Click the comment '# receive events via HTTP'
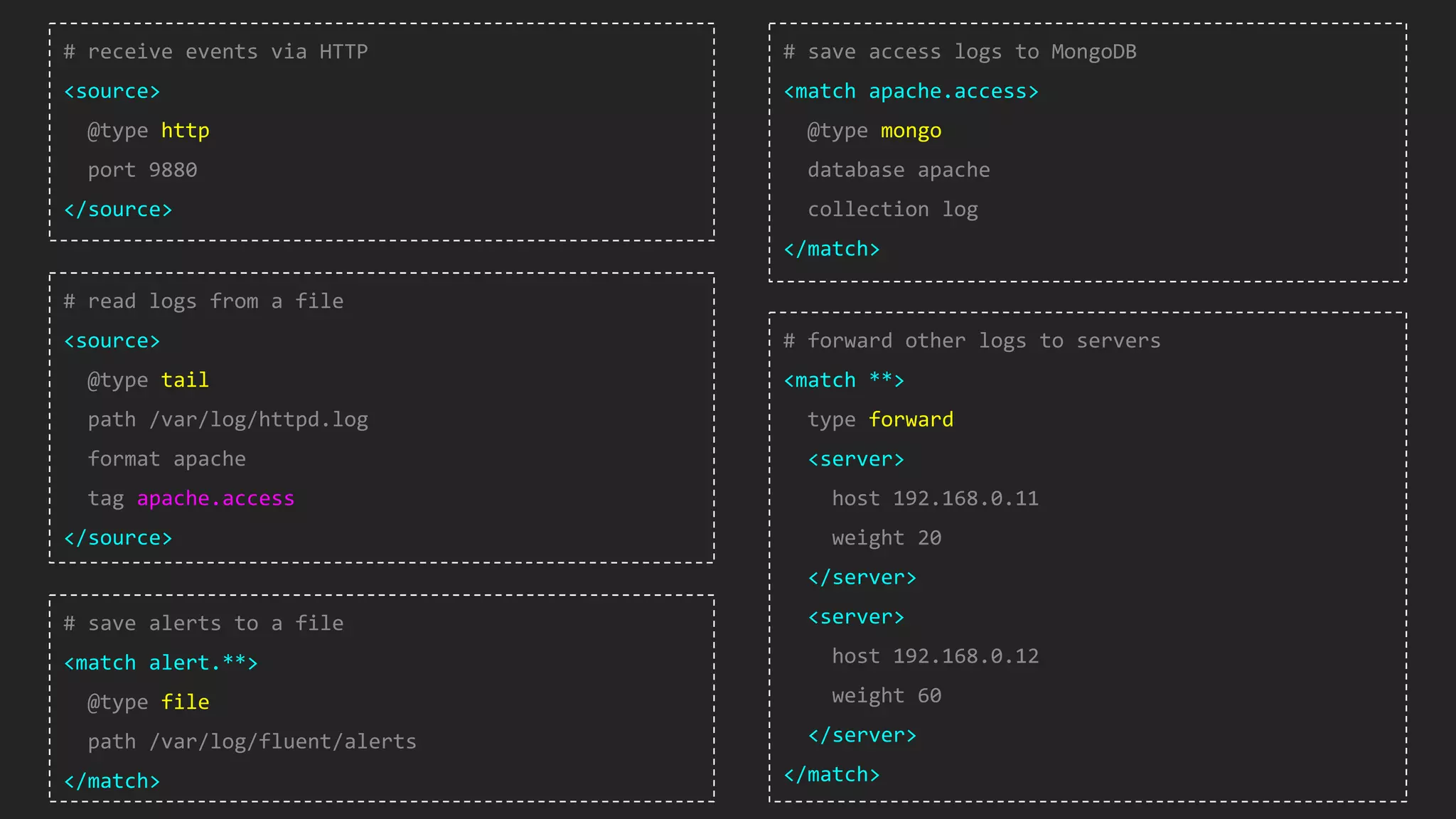 pos(216,52)
